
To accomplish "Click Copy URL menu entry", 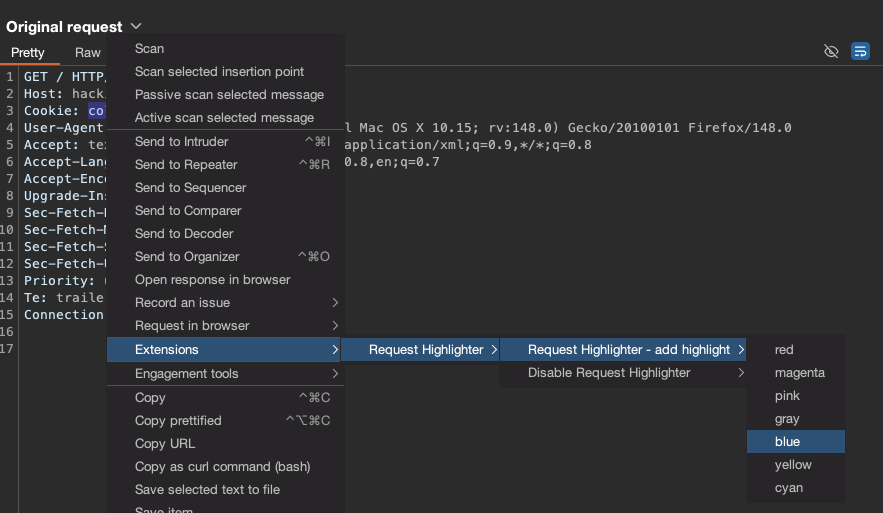I will coord(165,444).
